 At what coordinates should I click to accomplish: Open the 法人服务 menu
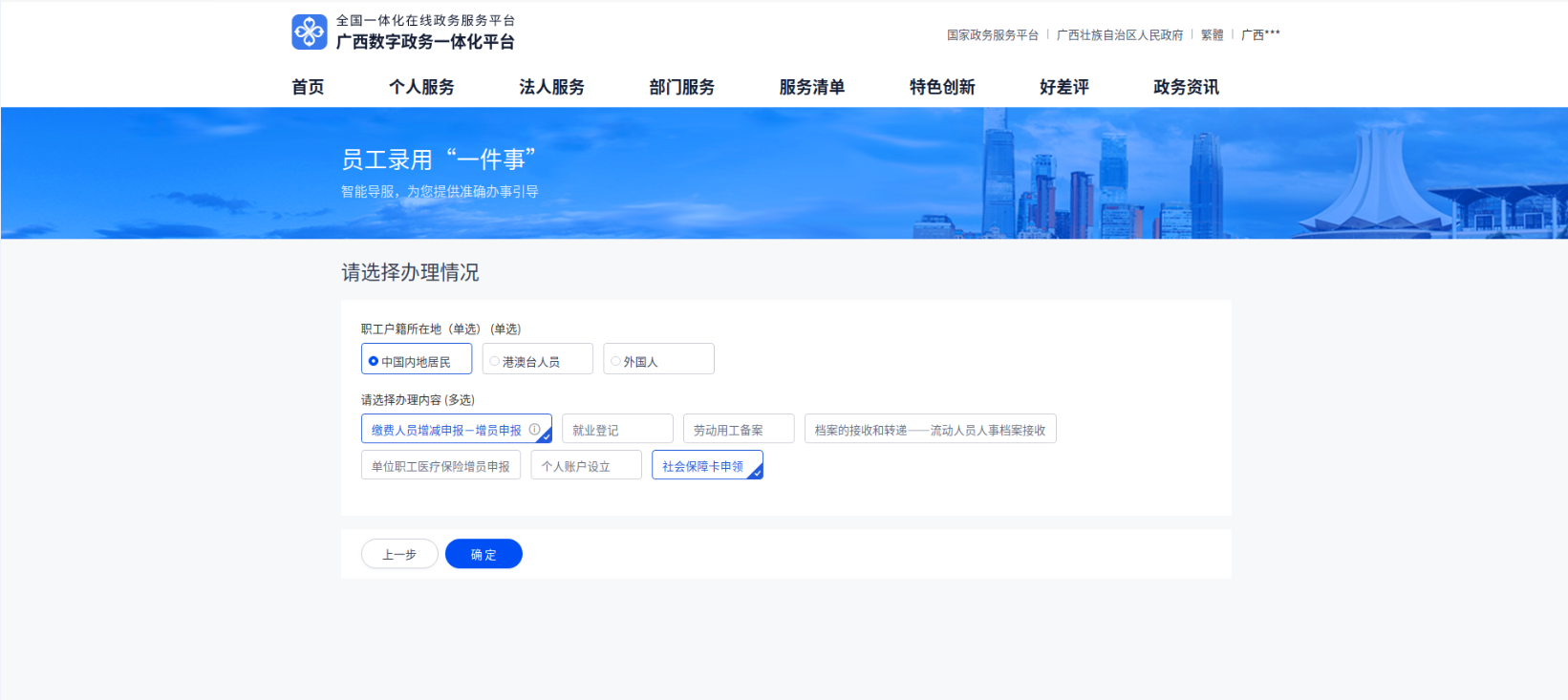click(551, 87)
